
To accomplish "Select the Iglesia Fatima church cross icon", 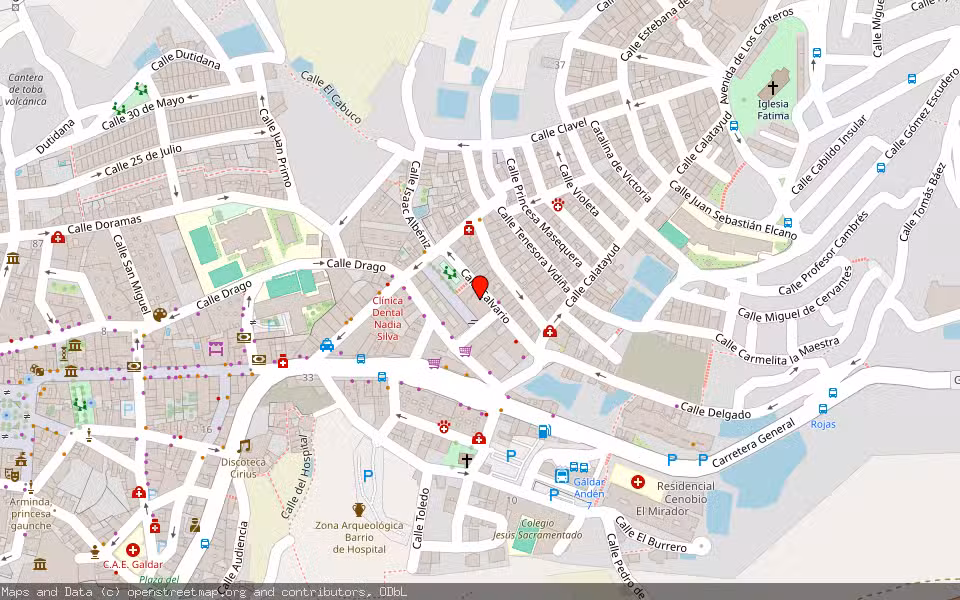I will click(x=773, y=88).
